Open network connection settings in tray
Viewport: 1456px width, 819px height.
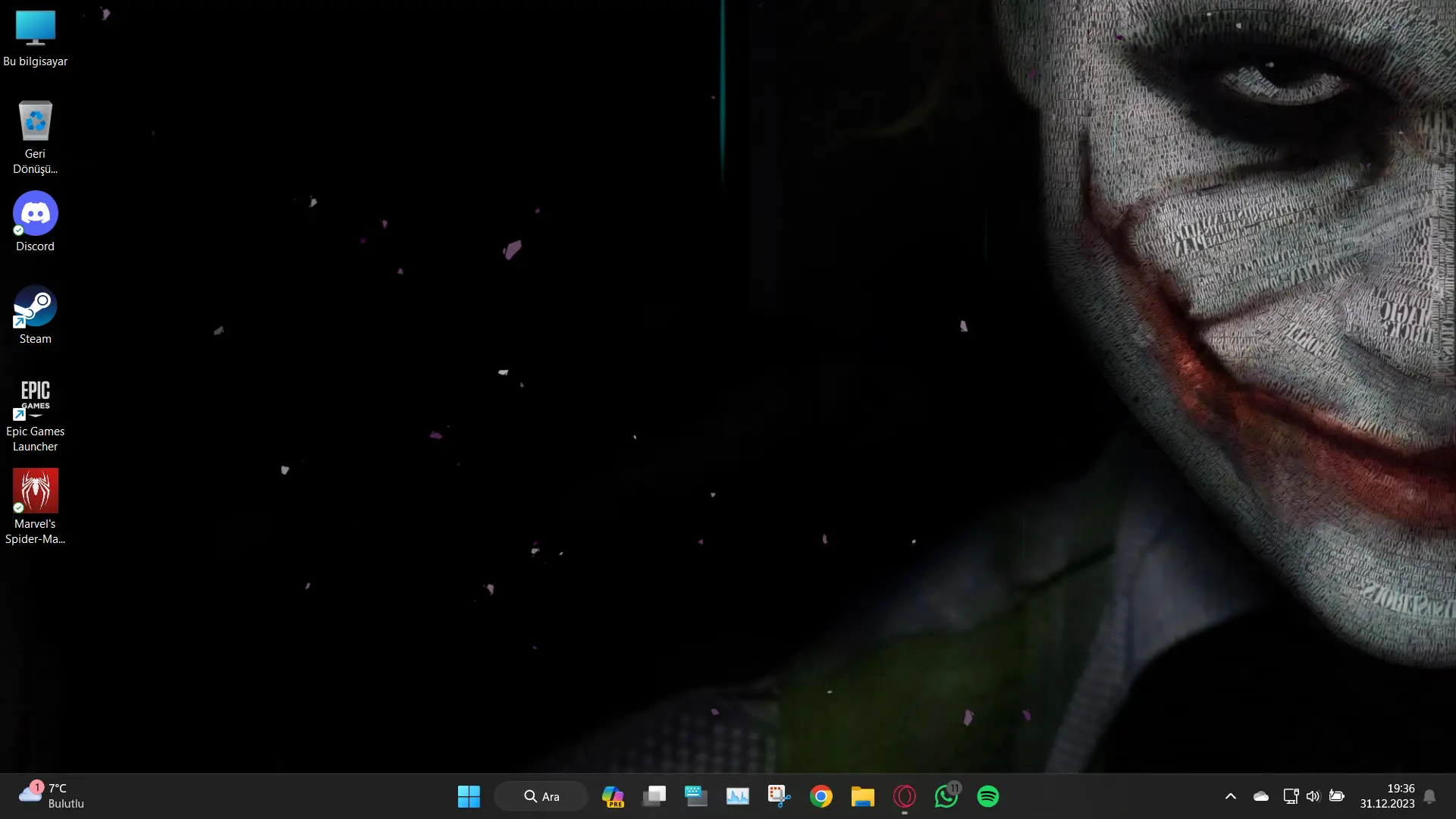pyautogui.click(x=1291, y=796)
